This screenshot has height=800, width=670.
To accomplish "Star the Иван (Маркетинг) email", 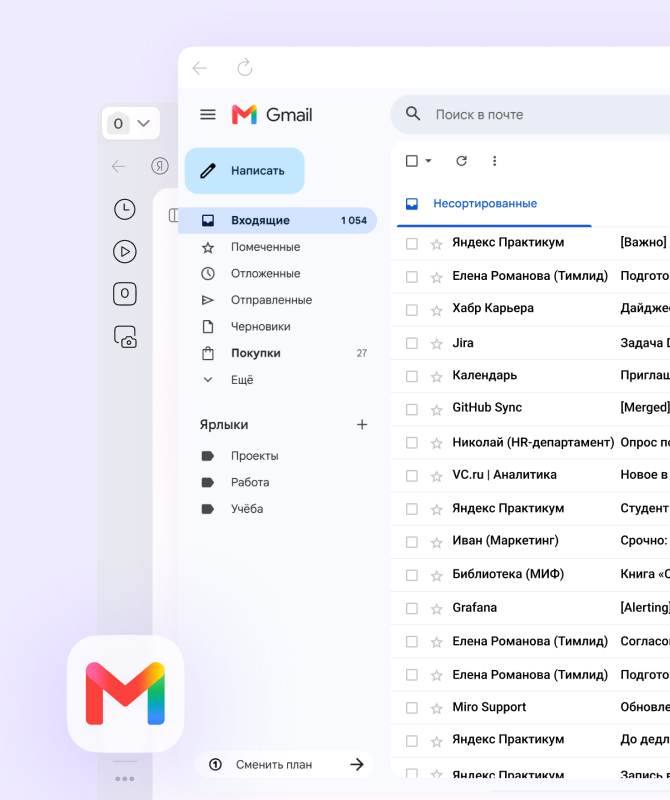I will pos(436,543).
